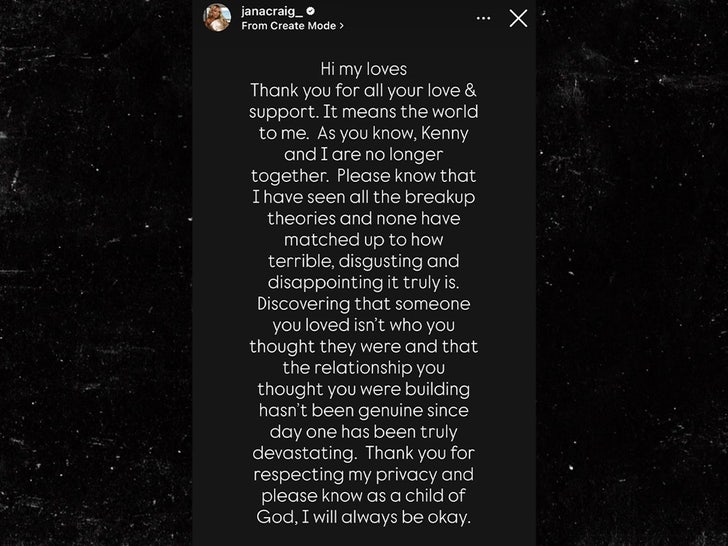The height and width of the screenshot is (546, 728).
Task: Close the story with the X icon
Action: (x=518, y=18)
